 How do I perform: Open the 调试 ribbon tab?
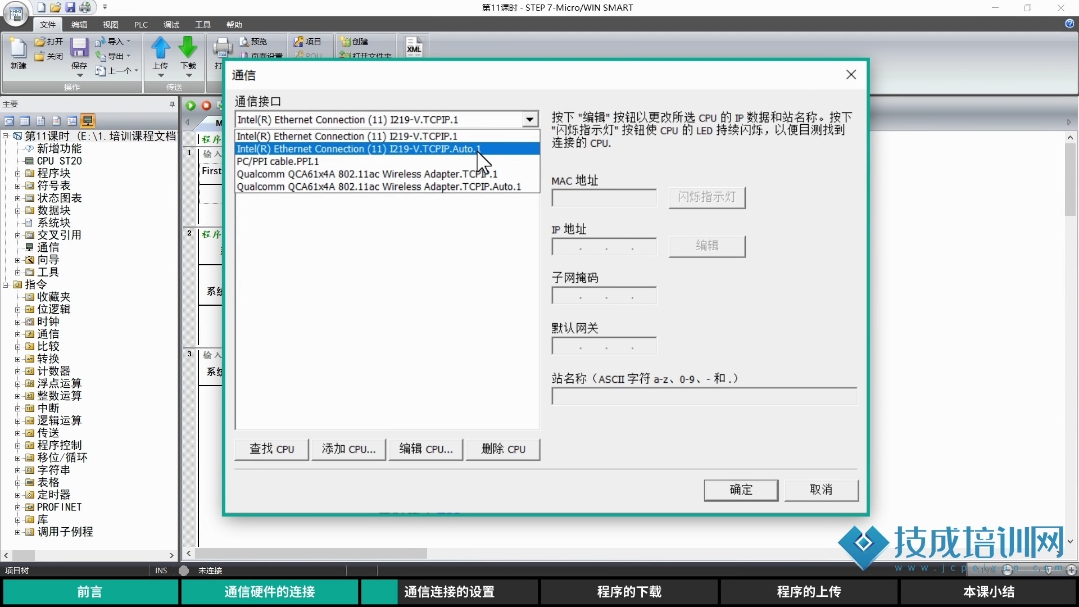coord(171,25)
